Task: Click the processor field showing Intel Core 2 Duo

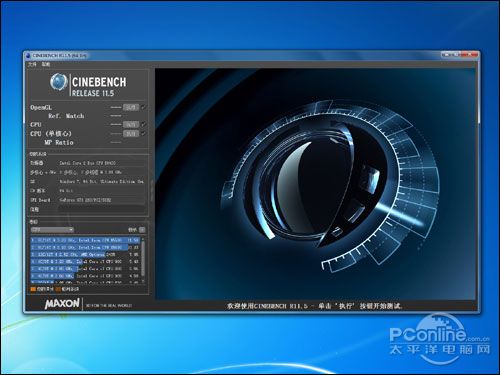Action: tap(102, 163)
